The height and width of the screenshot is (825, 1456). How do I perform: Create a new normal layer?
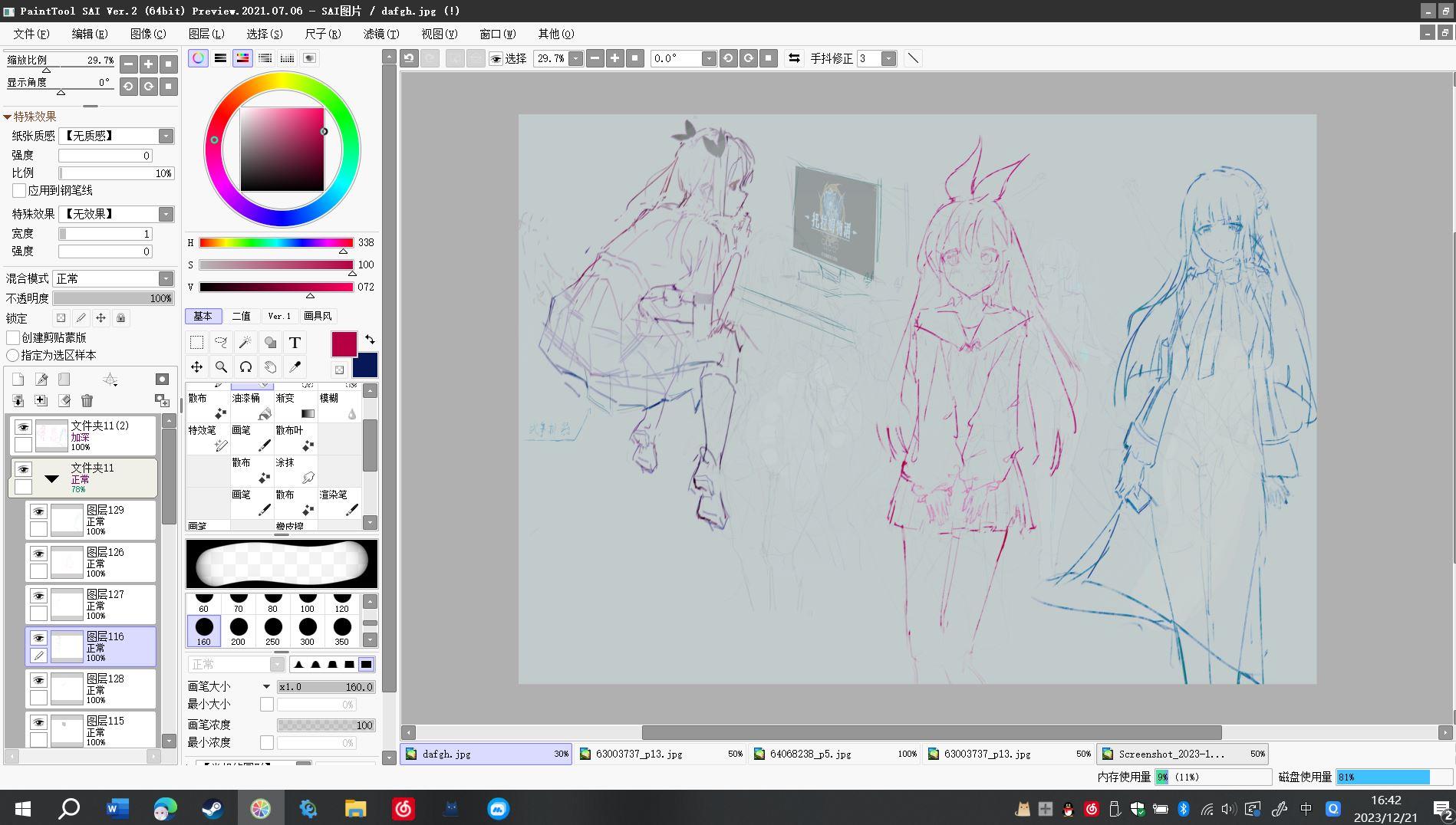click(x=18, y=380)
